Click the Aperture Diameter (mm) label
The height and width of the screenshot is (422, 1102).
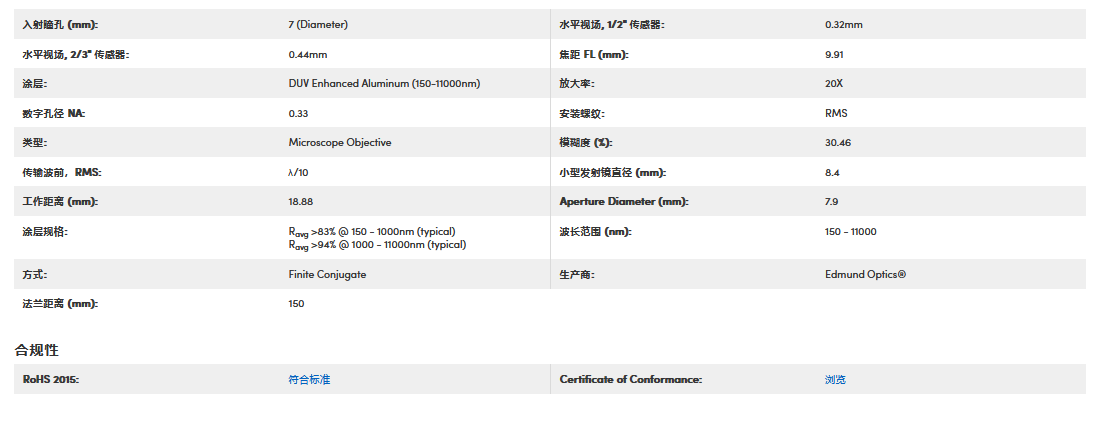tap(624, 202)
